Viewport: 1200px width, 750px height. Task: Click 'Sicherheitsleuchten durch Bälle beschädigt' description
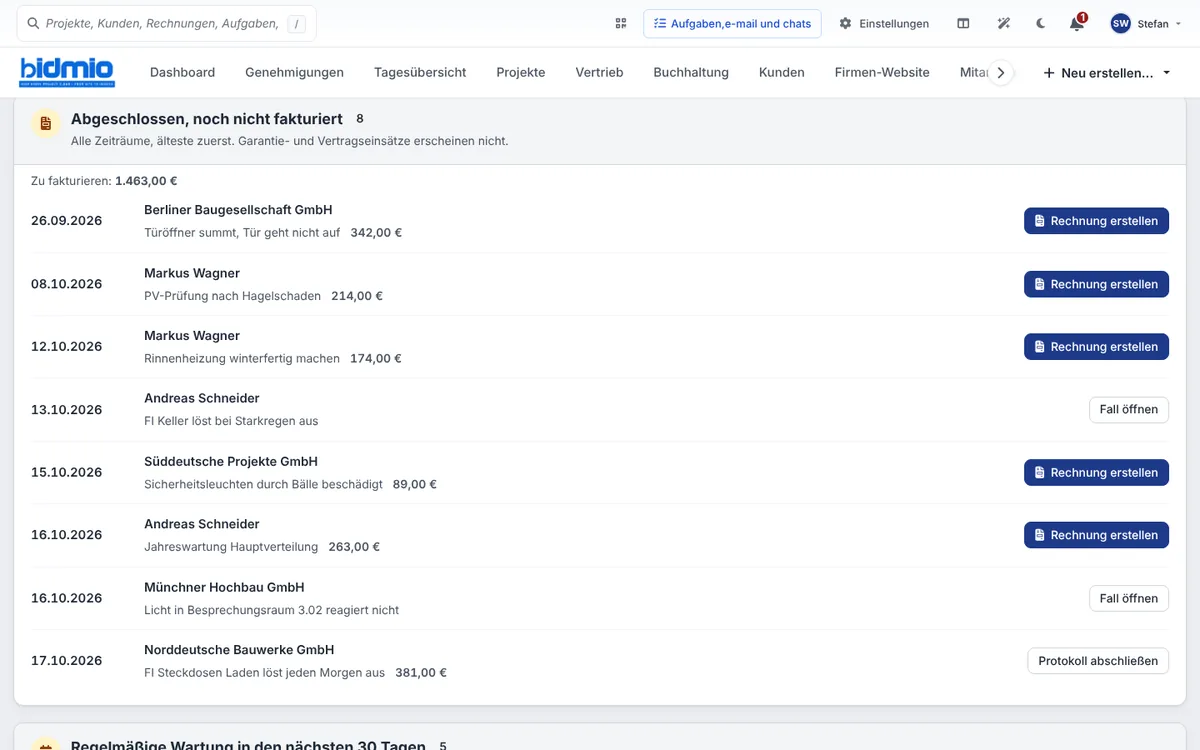coord(263,484)
